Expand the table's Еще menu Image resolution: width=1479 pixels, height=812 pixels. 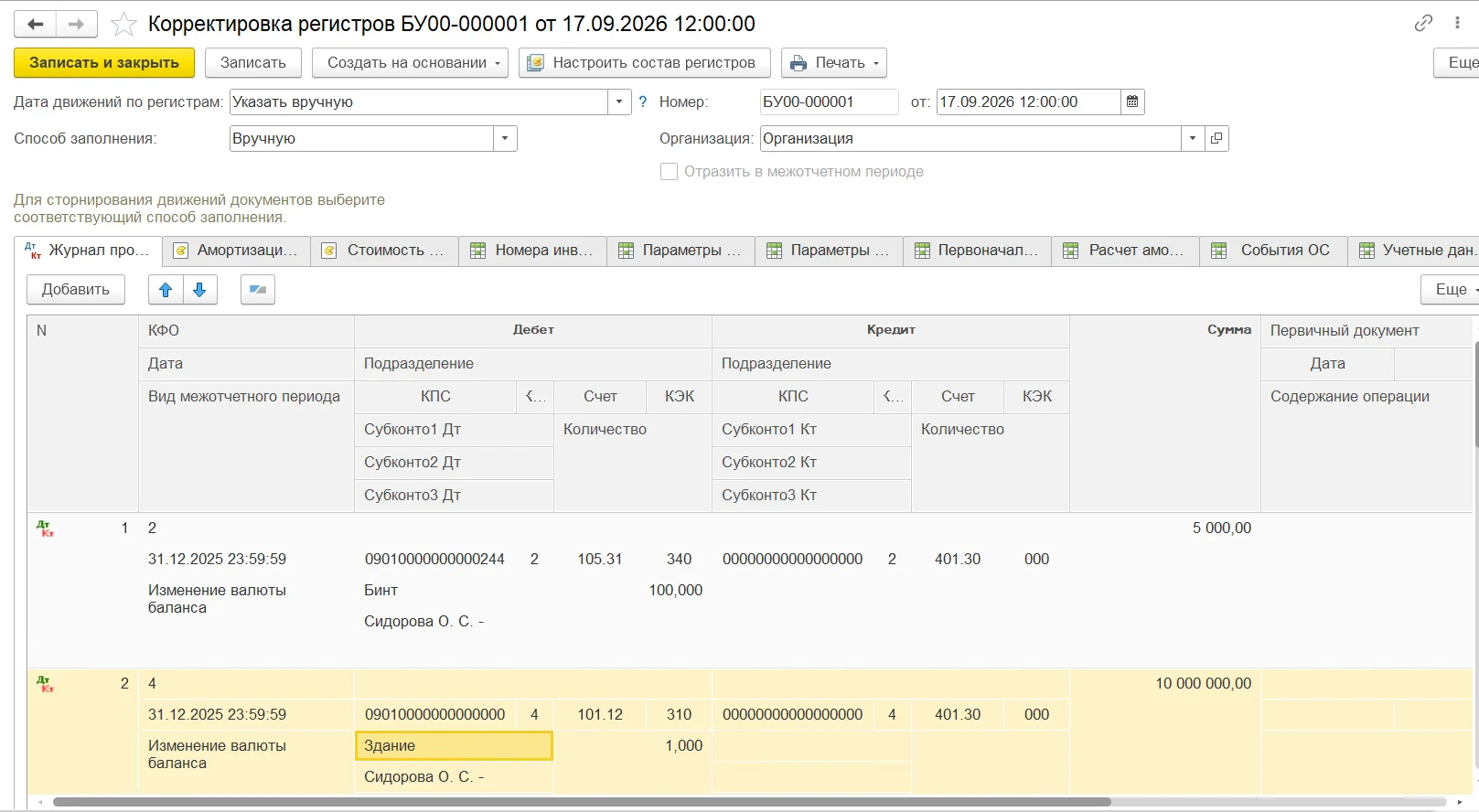[1452, 290]
